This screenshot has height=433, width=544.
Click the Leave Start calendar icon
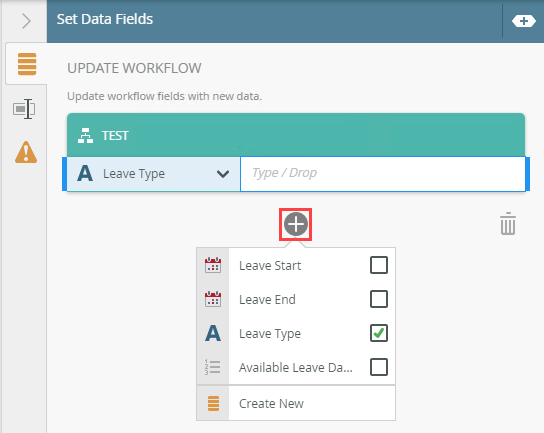click(x=213, y=265)
